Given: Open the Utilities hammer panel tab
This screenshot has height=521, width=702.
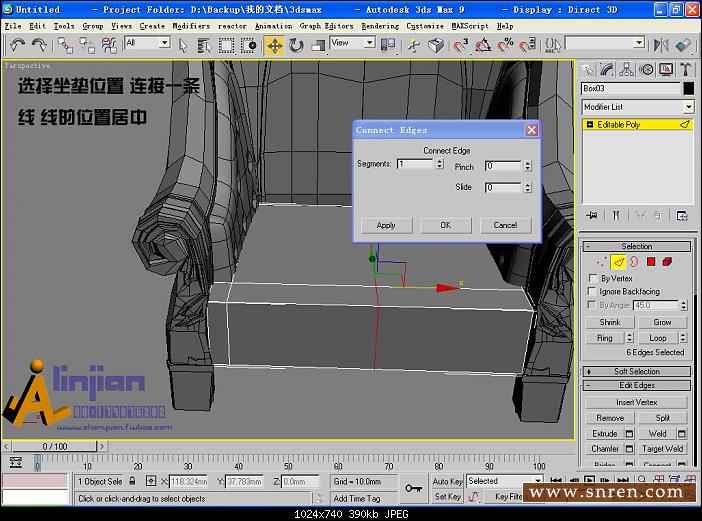Looking at the screenshot, I should point(686,69).
